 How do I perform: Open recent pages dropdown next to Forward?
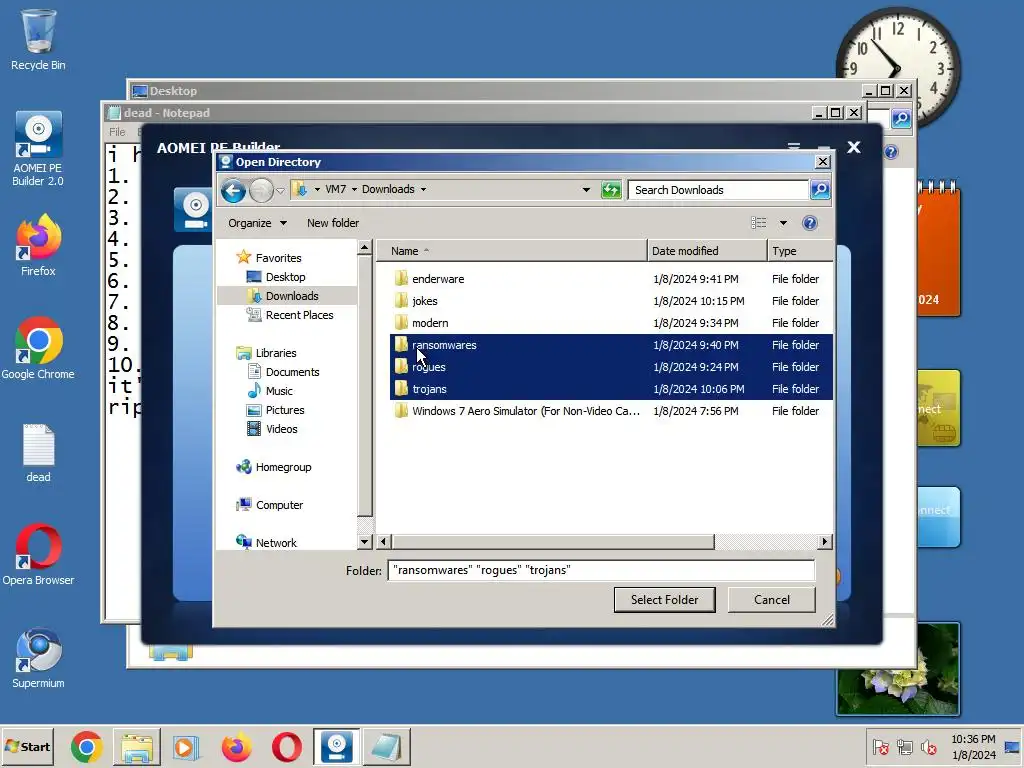point(280,191)
